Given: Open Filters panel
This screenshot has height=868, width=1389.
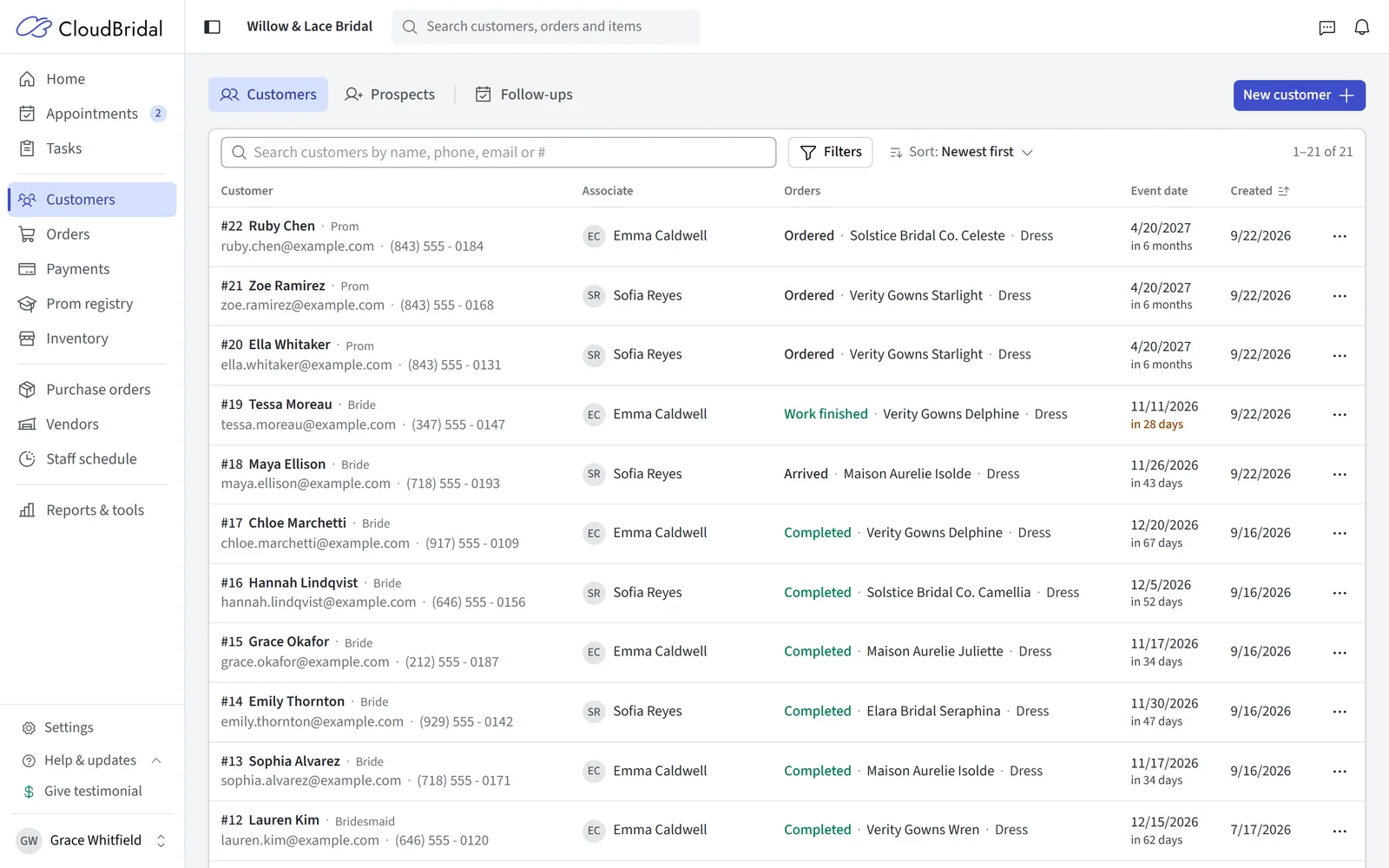Looking at the screenshot, I should pyautogui.click(x=831, y=152).
